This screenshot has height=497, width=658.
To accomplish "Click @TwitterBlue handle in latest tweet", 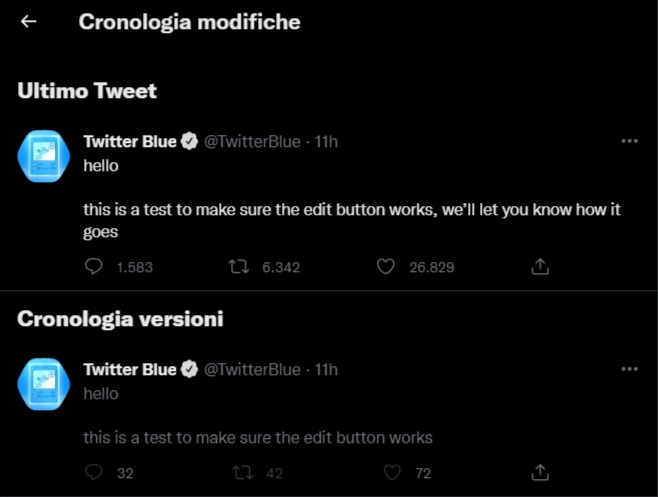I will 252,142.
